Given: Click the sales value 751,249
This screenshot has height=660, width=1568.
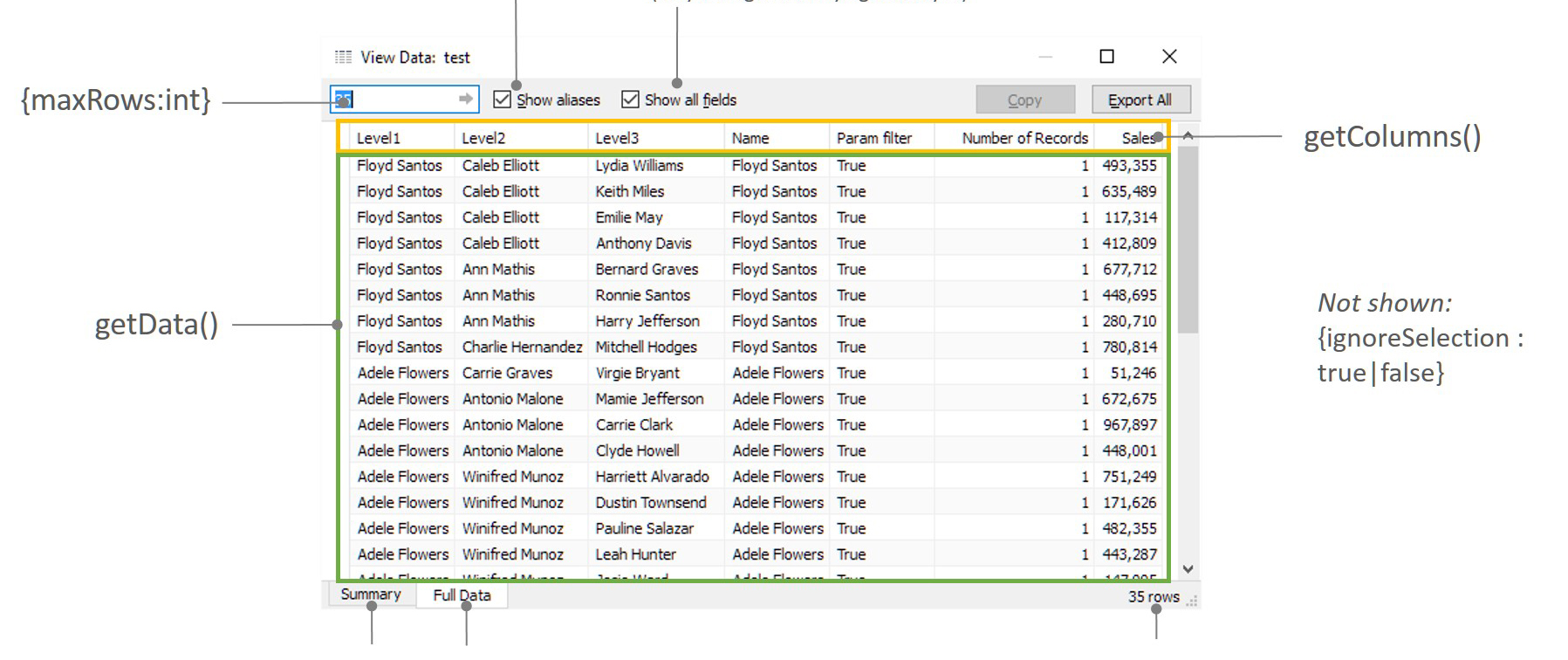Looking at the screenshot, I should pos(1129,477).
